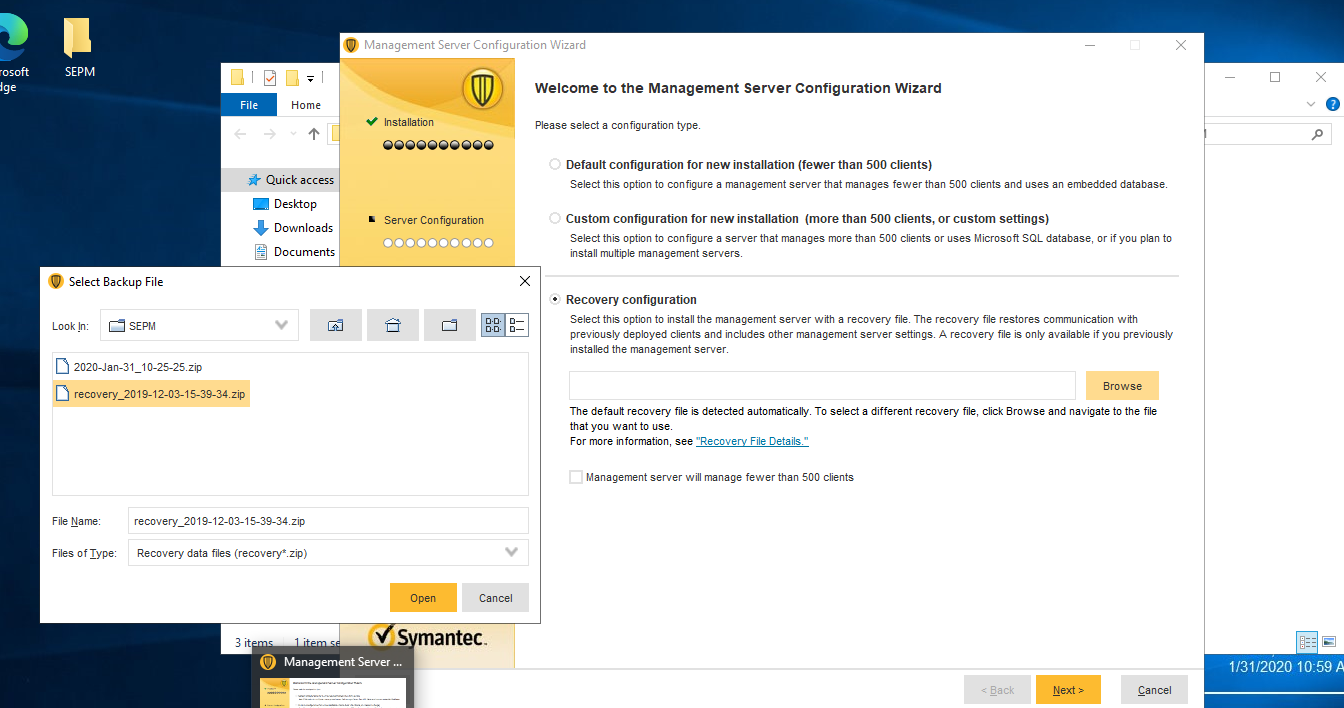The width and height of the screenshot is (1344, 708).
Task: Check Management server will manage fewer than 500 clients
Action: coord(576,477)
